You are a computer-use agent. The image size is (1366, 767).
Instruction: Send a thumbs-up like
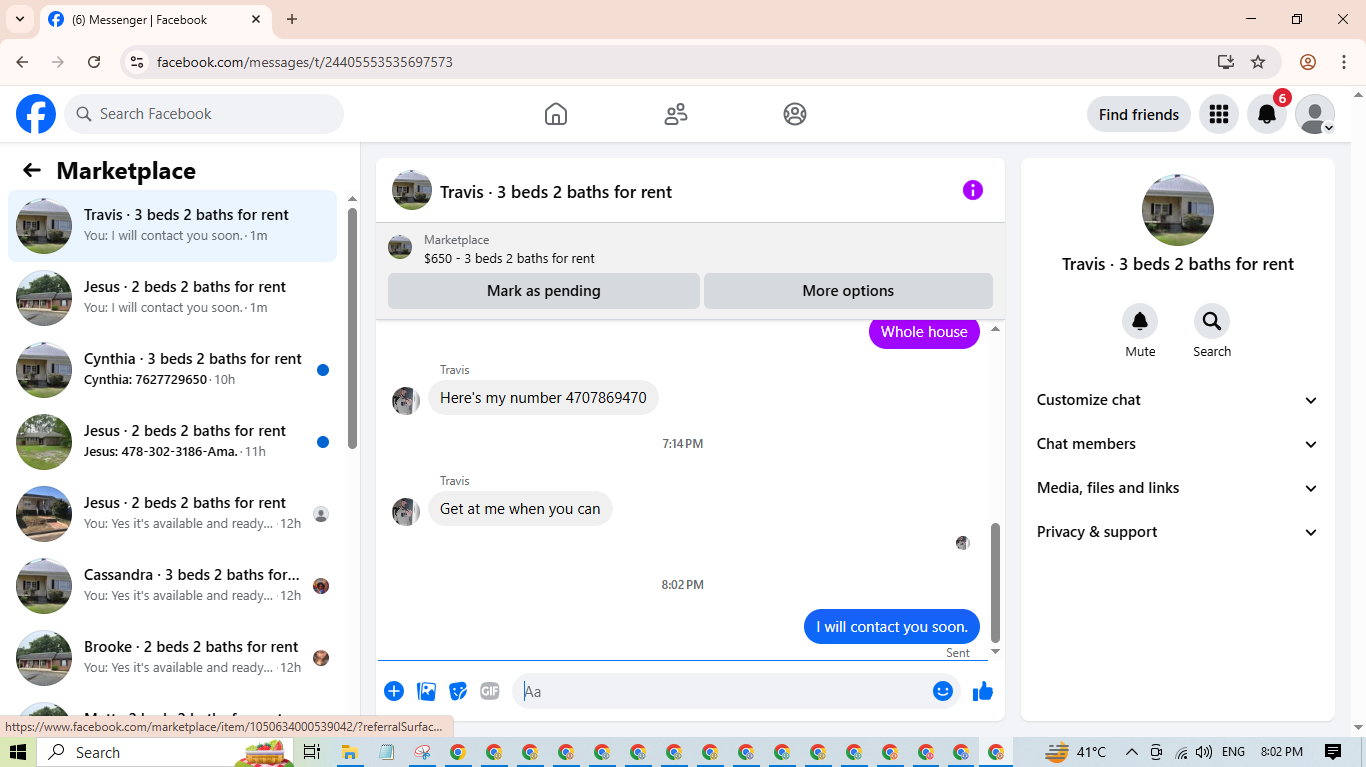(x=983, y=691)
